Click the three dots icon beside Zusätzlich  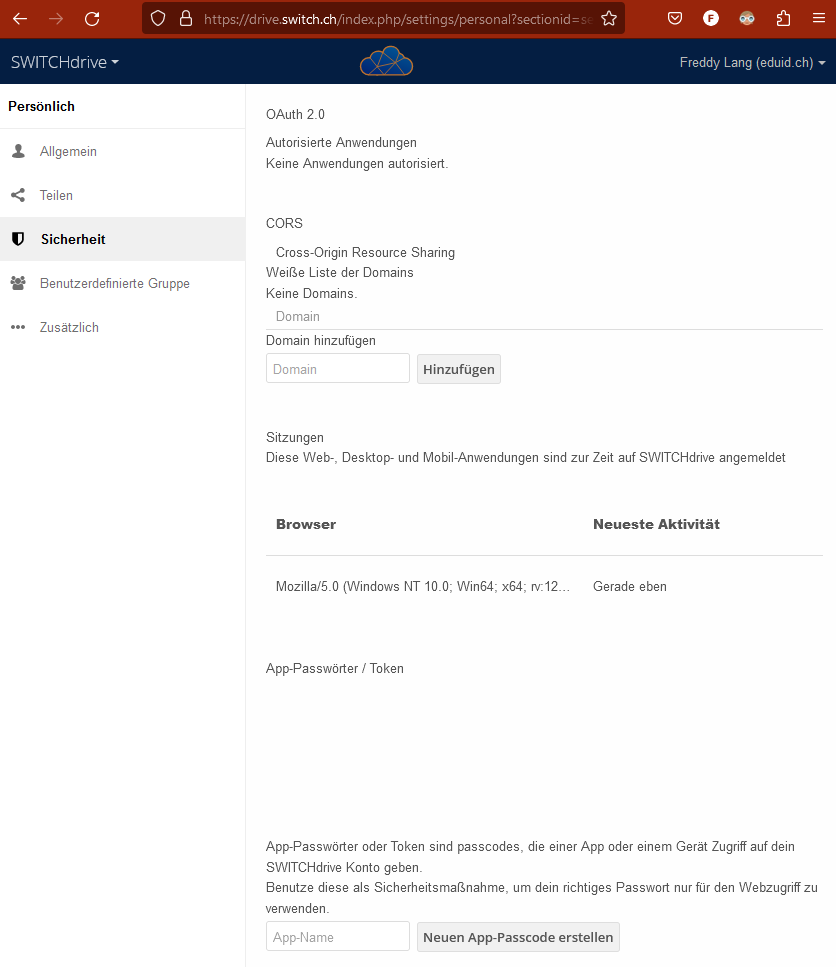click(x=18, y=327)
